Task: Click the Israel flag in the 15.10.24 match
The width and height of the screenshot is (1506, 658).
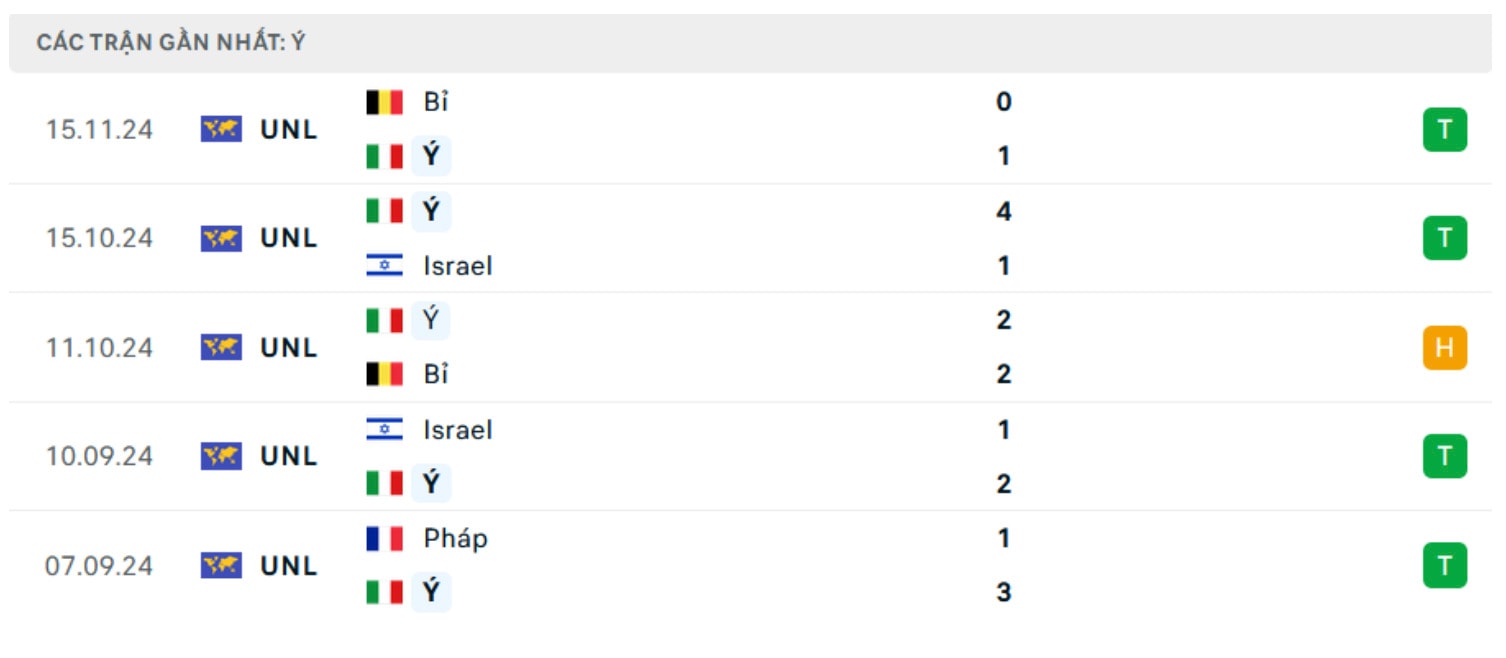Action: pos(384,266)
